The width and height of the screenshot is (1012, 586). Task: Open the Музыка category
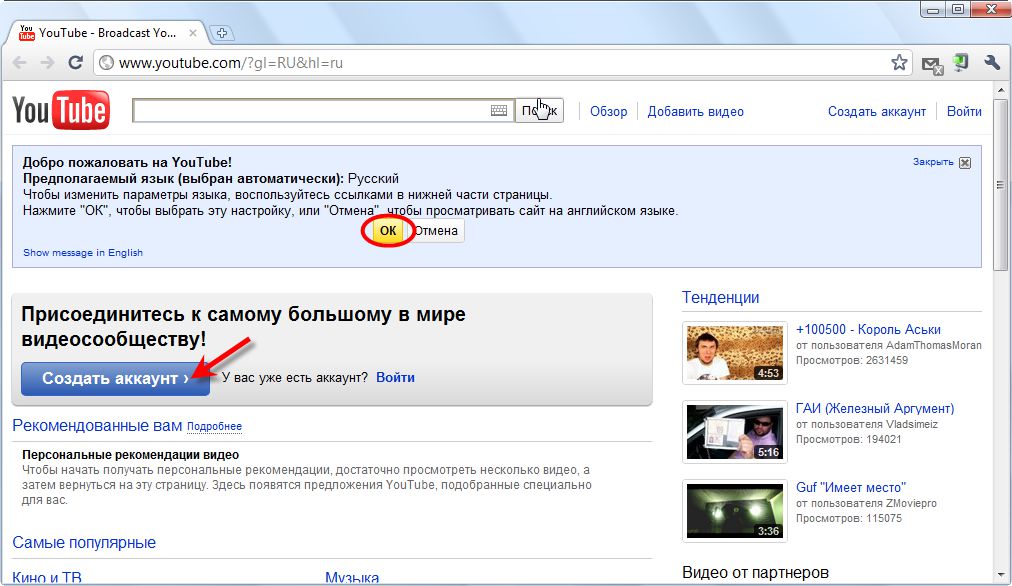pos(352,578)
